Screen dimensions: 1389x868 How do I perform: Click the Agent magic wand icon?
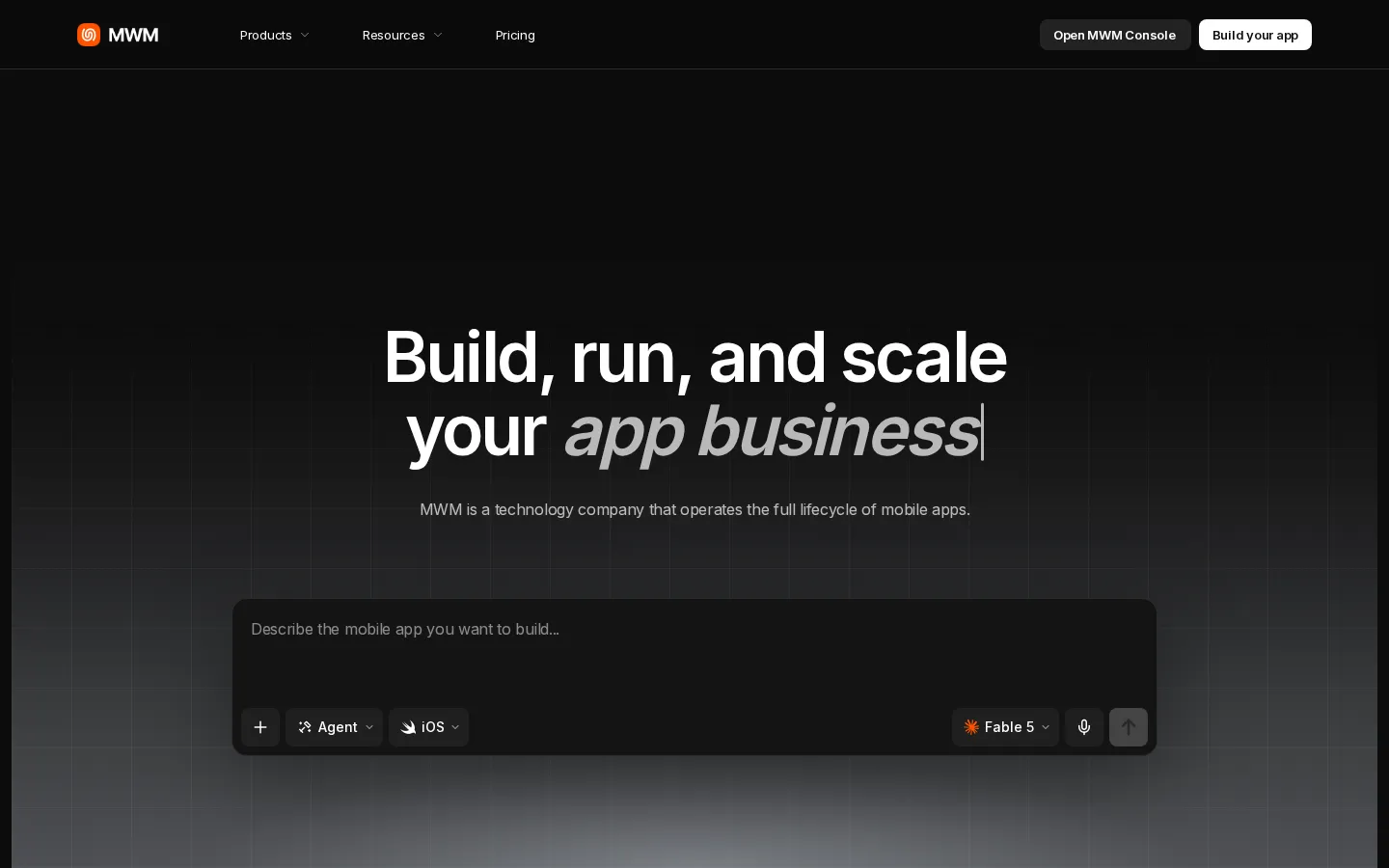tap(305, 727)
